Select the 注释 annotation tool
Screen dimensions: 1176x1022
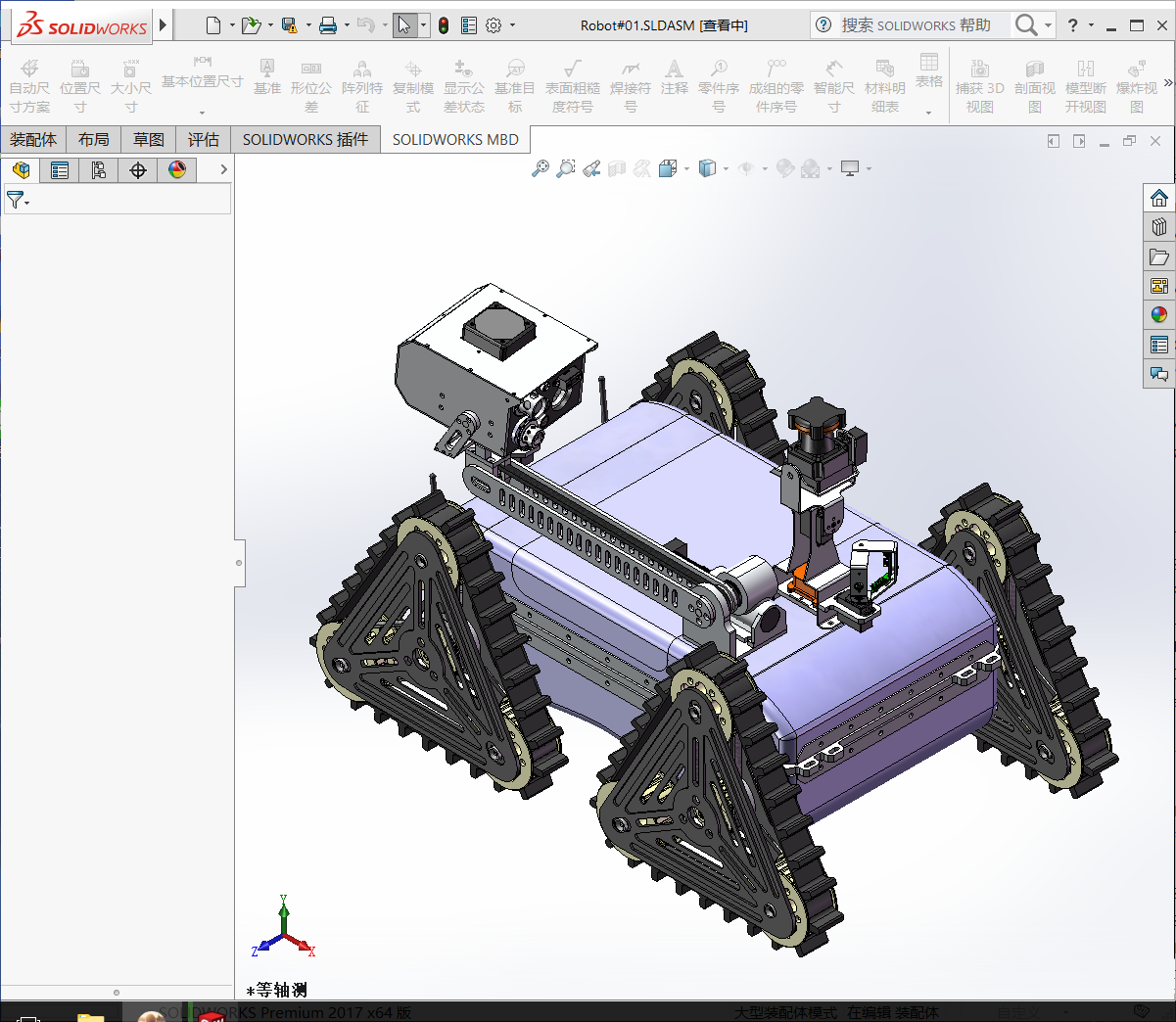675,82
